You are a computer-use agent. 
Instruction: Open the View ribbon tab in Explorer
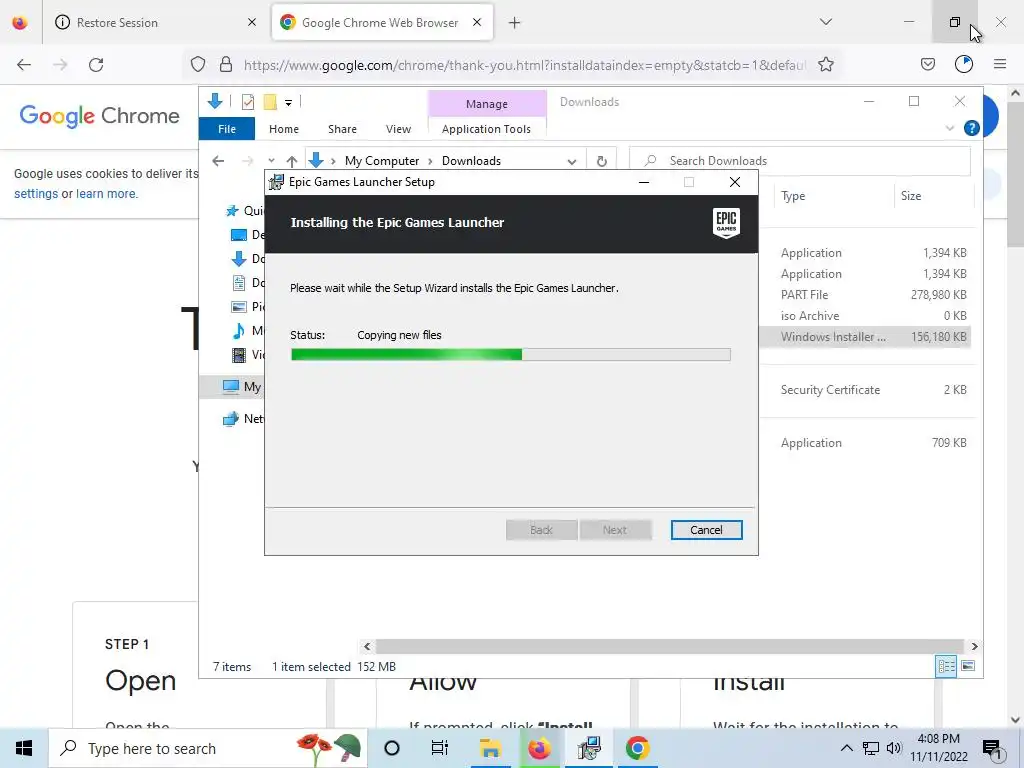(398, 129)
